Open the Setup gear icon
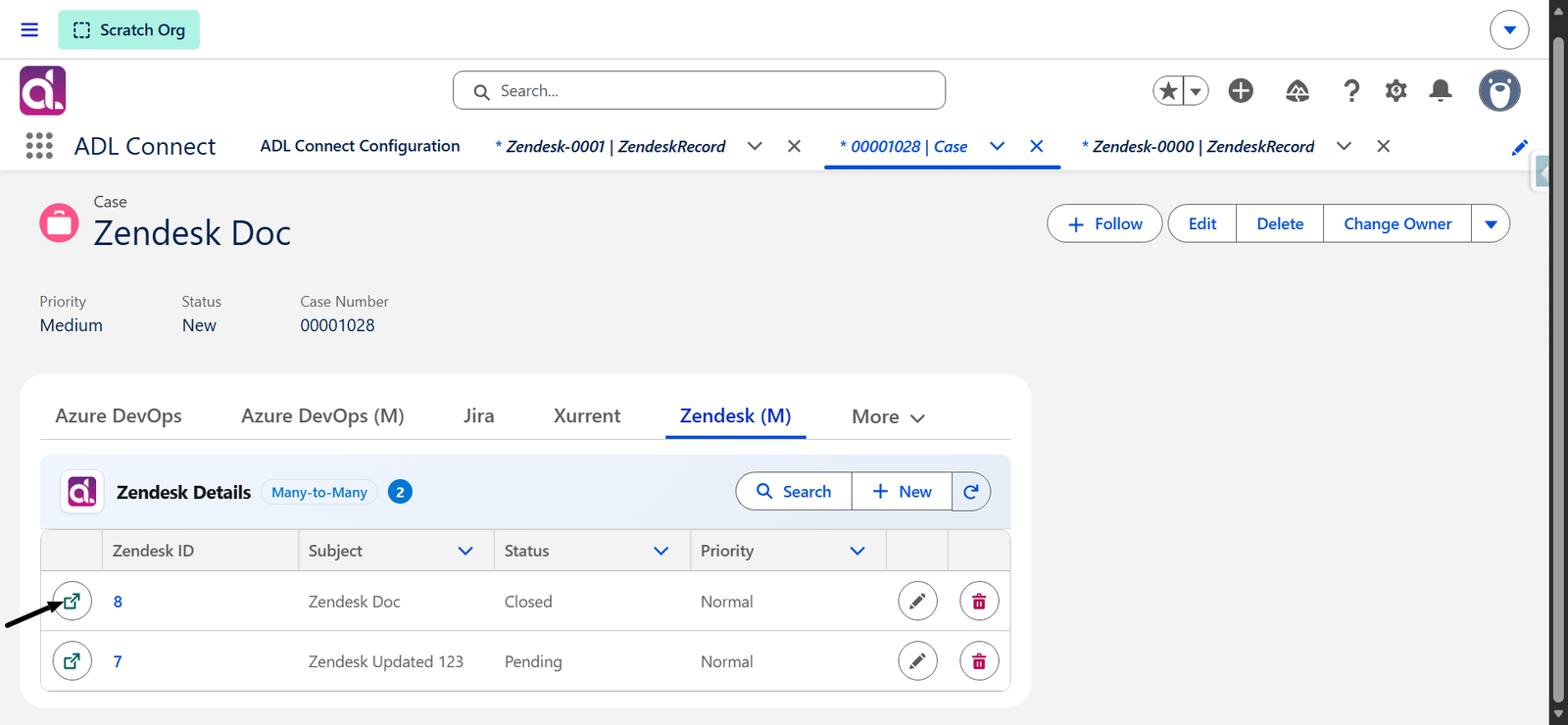1568x725 pixels. pos(1396,90)
